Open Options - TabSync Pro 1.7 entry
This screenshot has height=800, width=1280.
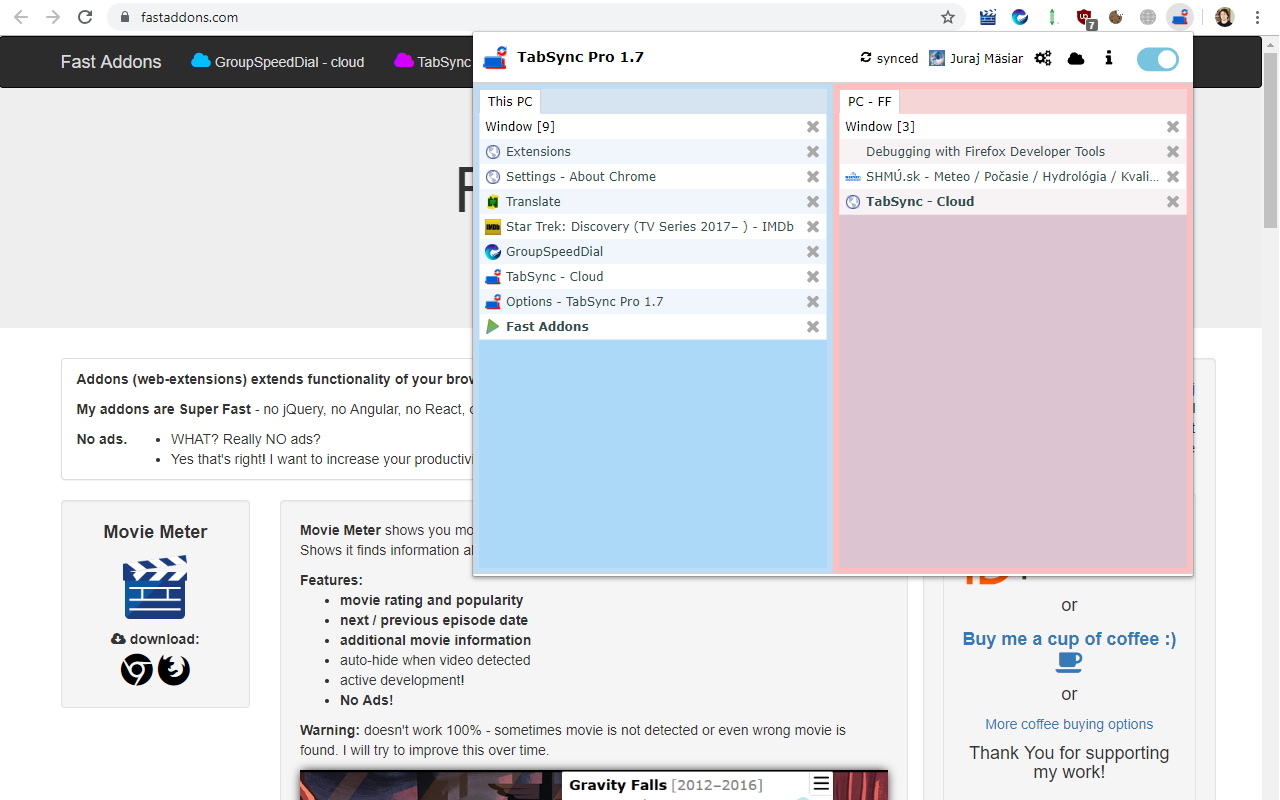tap(653, 302)
